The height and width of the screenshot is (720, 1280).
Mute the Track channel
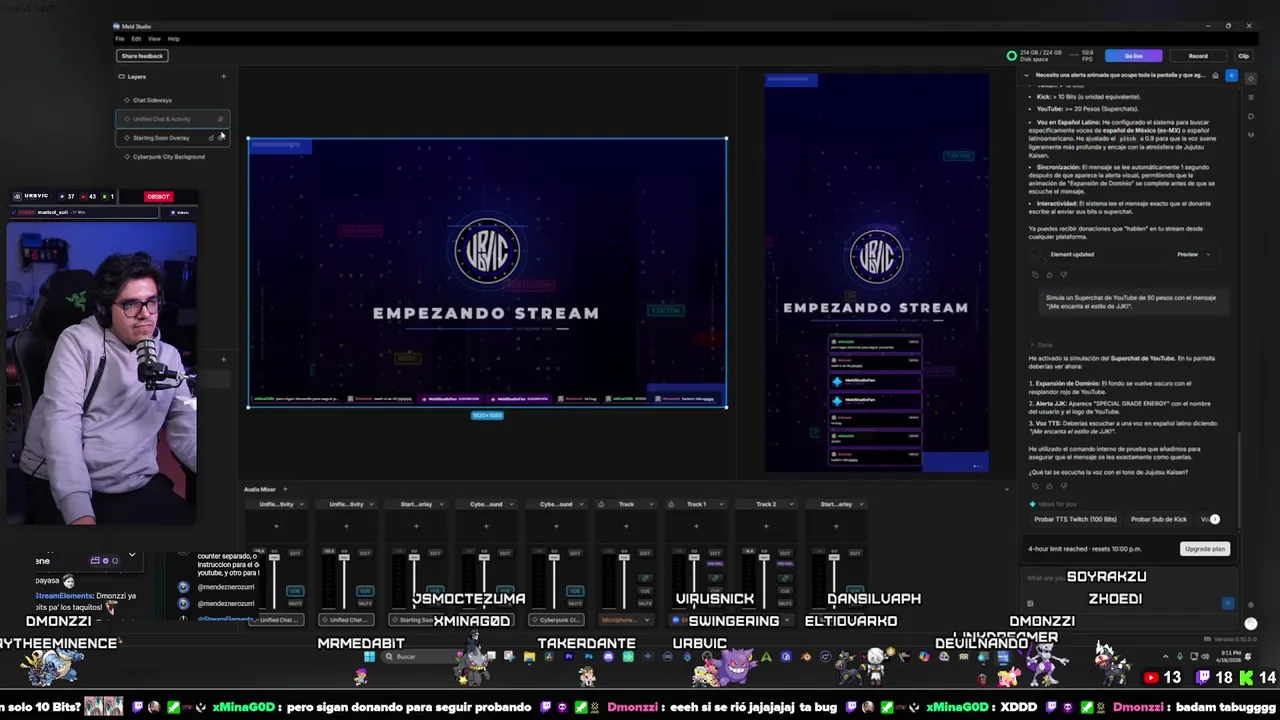click(645, 603)
